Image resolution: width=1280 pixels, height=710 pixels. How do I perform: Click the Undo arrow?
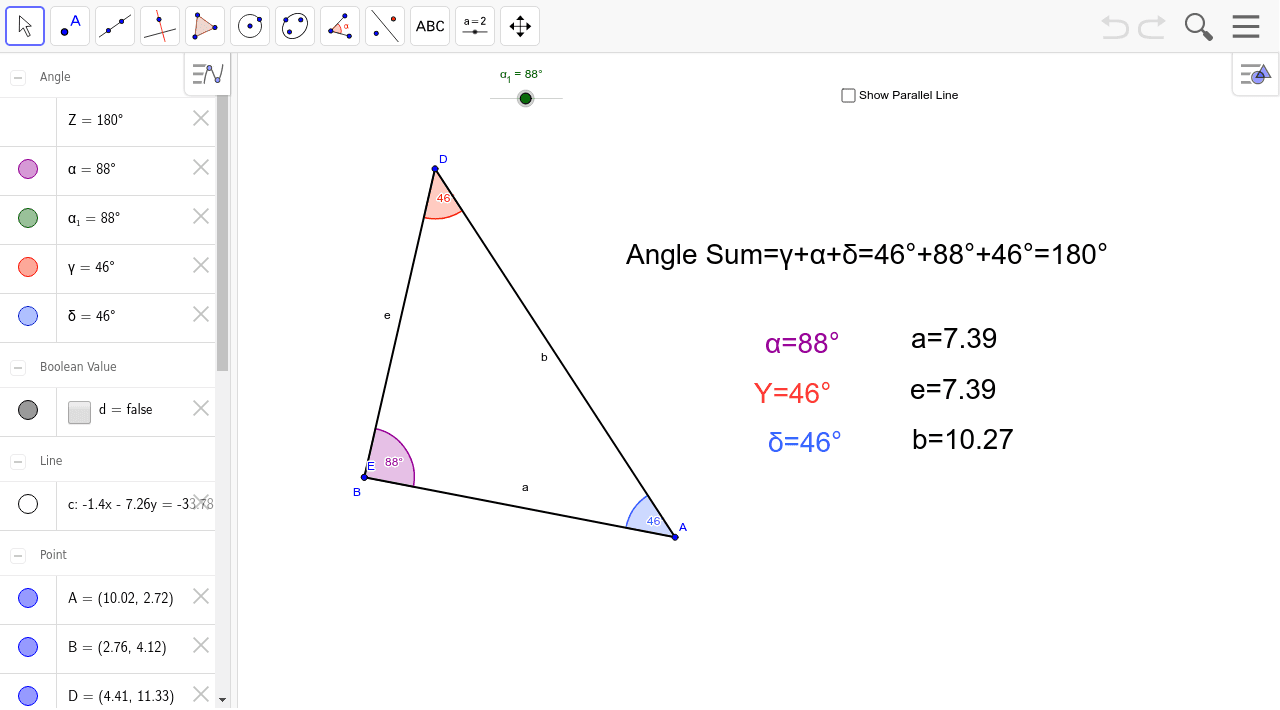click(1115, 27)
